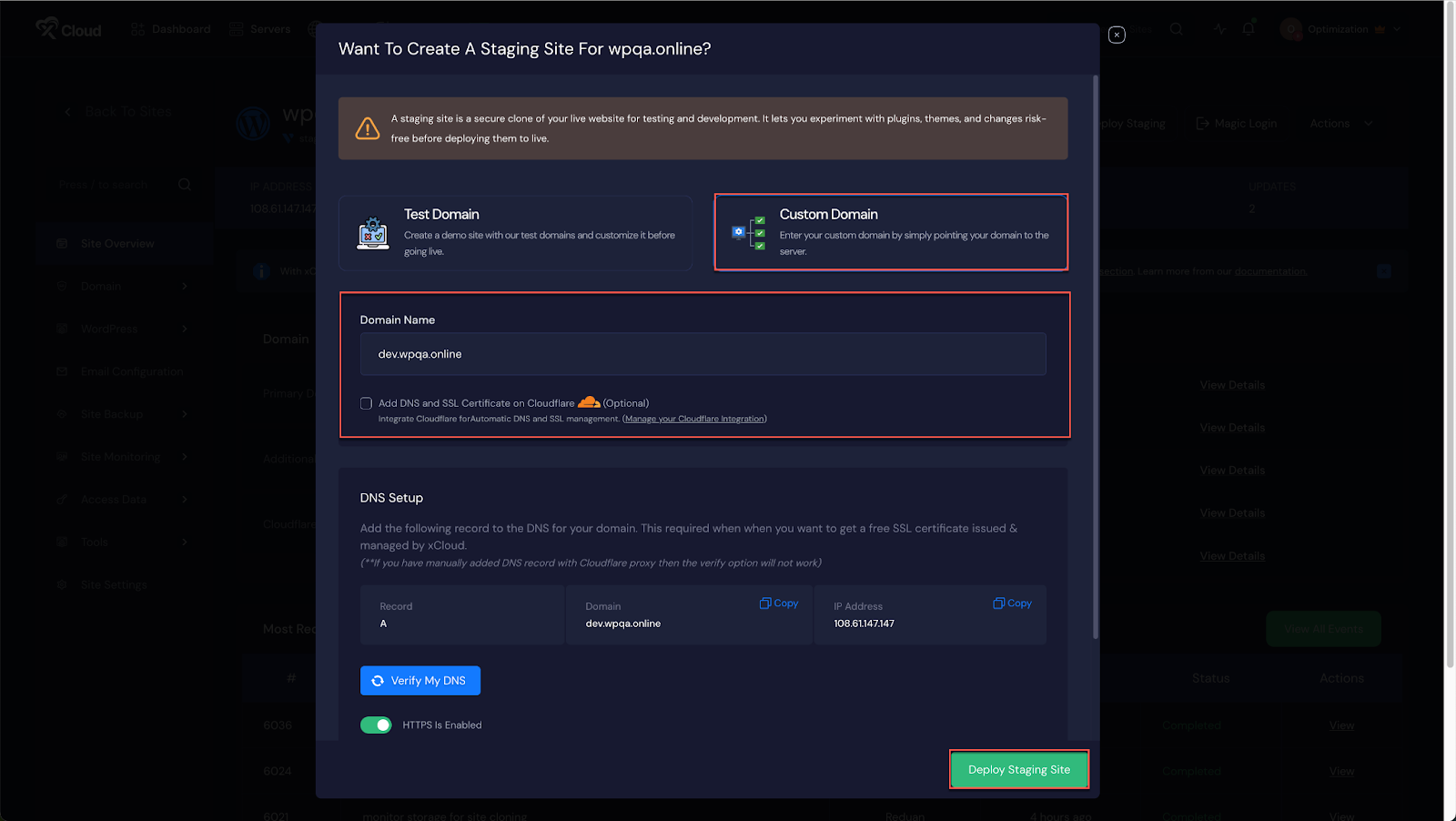The image size is (1456, 821).
Task: Select the Test Domain icon in the modal
Action: [x=372, y=231]
